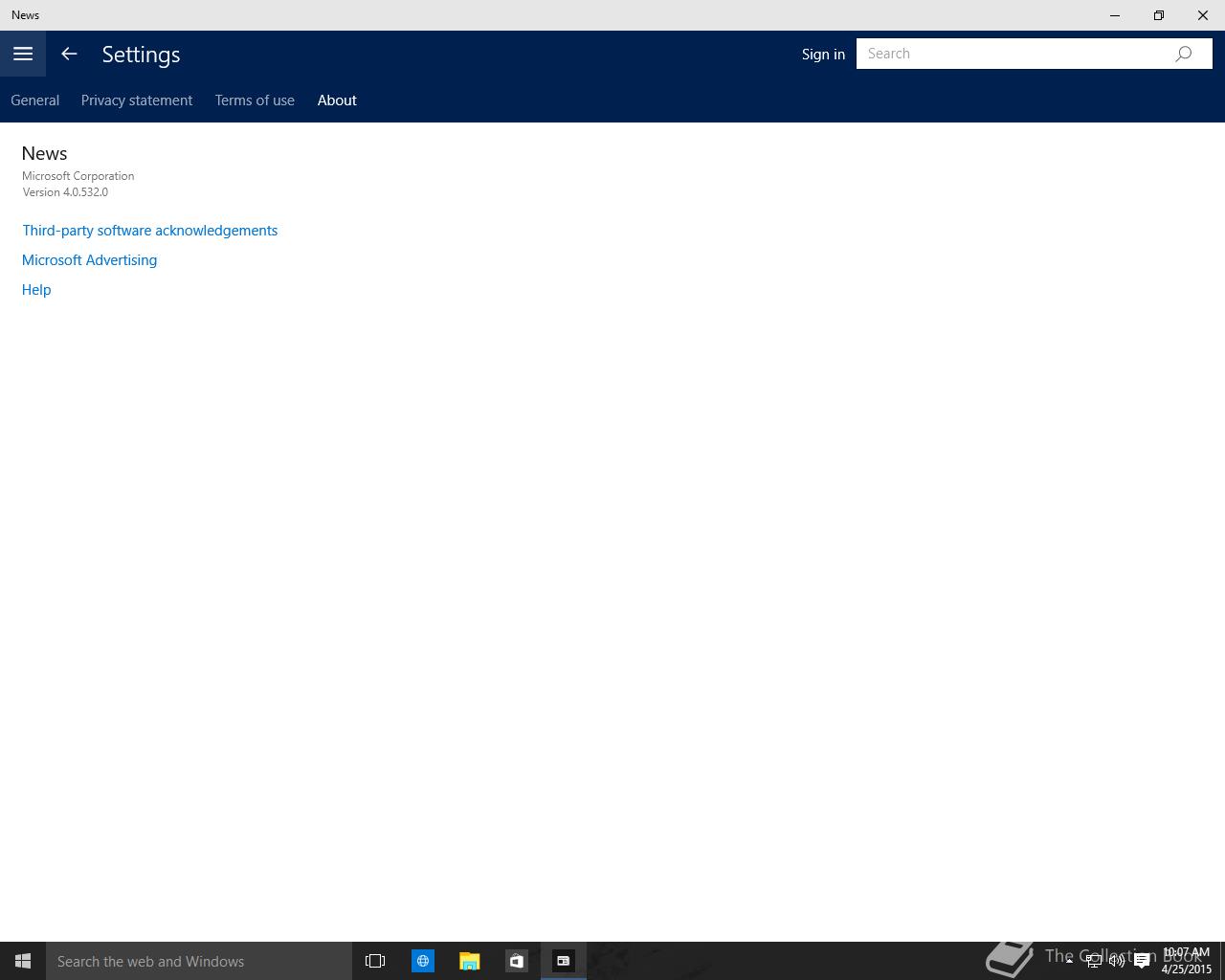
Task: Launch the globe browser icon in the taskbar
Action: coord(422,961)
